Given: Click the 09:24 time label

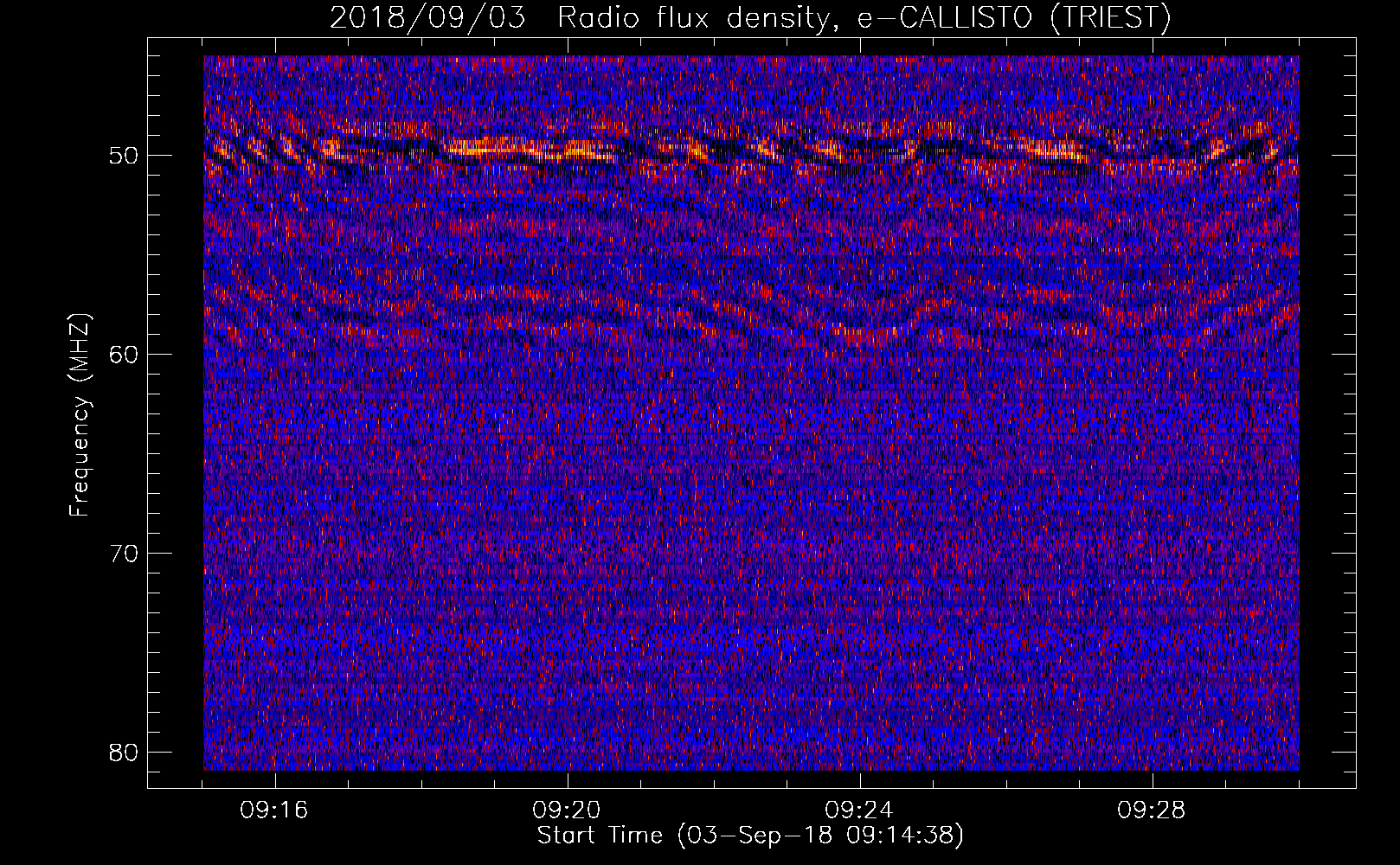Looking at the screenshot, I should [859, 811].
